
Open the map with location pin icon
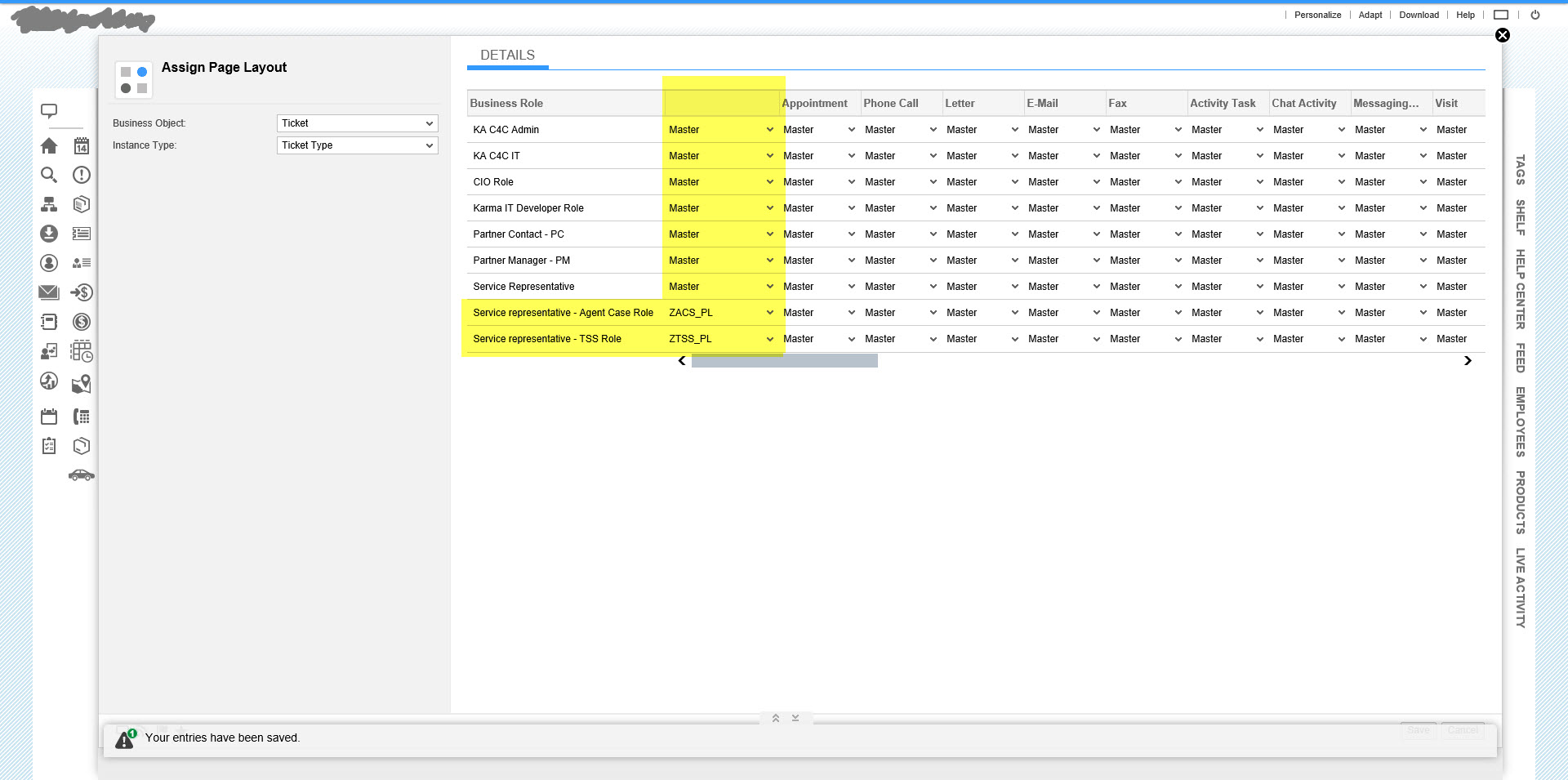(x=82, y=384)
